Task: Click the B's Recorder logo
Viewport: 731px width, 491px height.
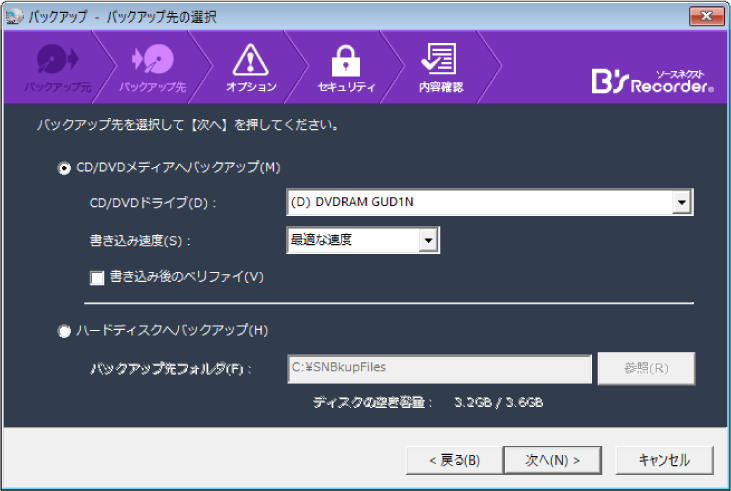Action: (x=652, y=81)
